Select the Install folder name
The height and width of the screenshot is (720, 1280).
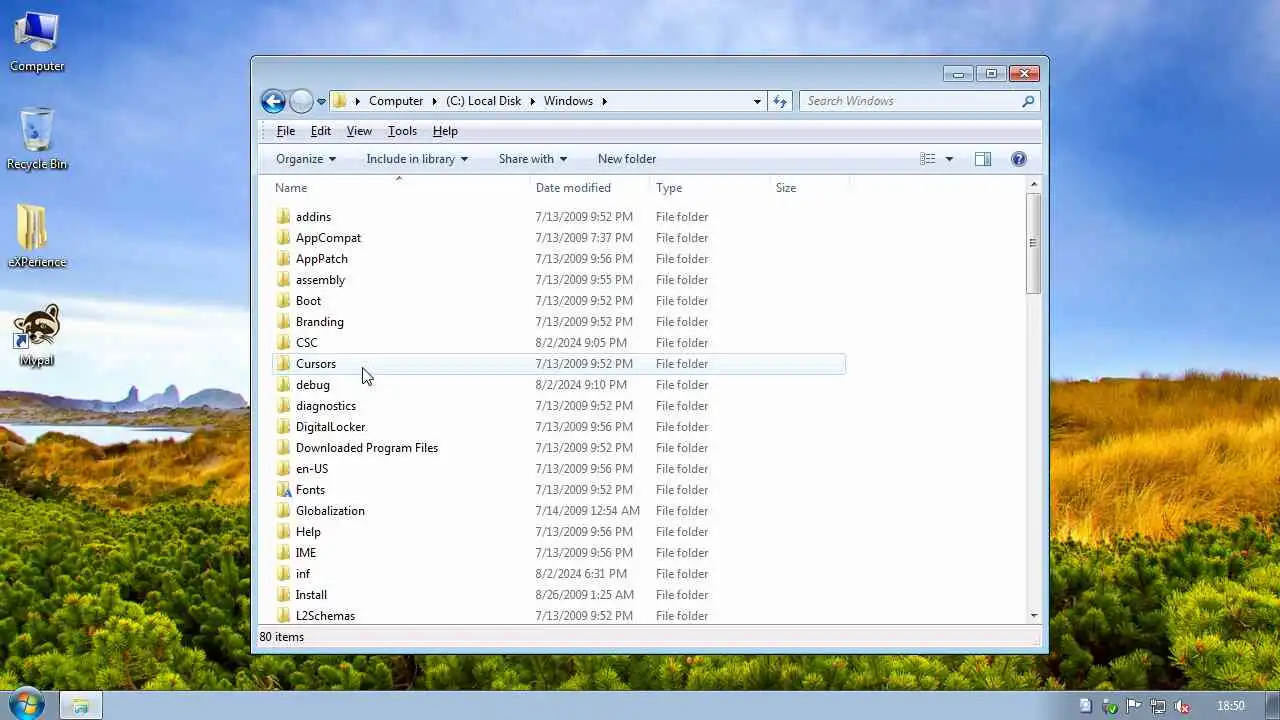coord(311,595)
